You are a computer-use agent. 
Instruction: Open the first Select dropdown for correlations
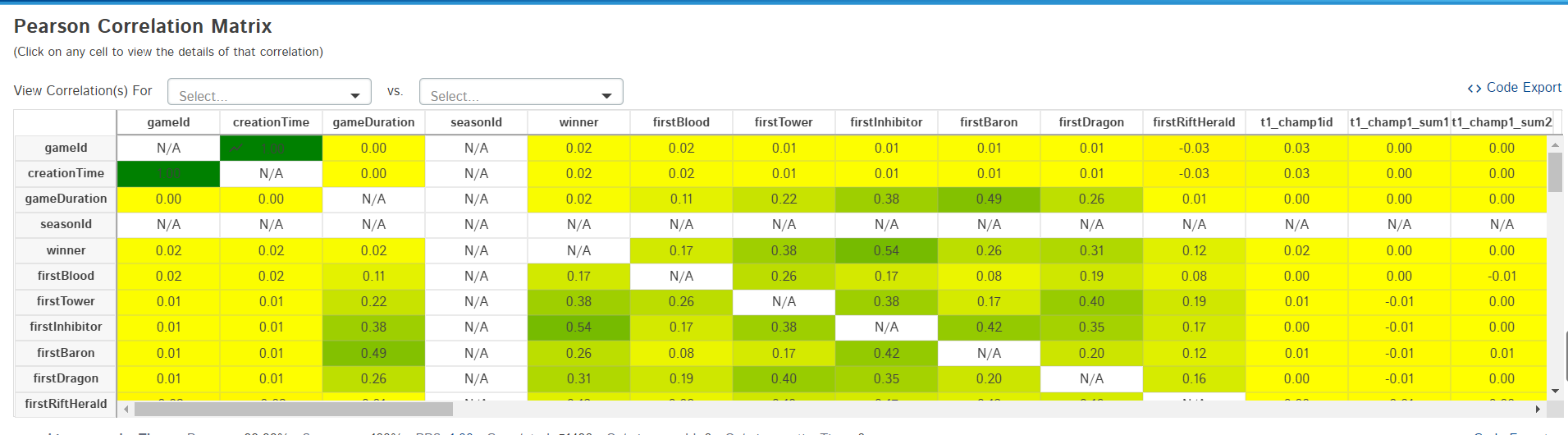[x=269, y=92]
